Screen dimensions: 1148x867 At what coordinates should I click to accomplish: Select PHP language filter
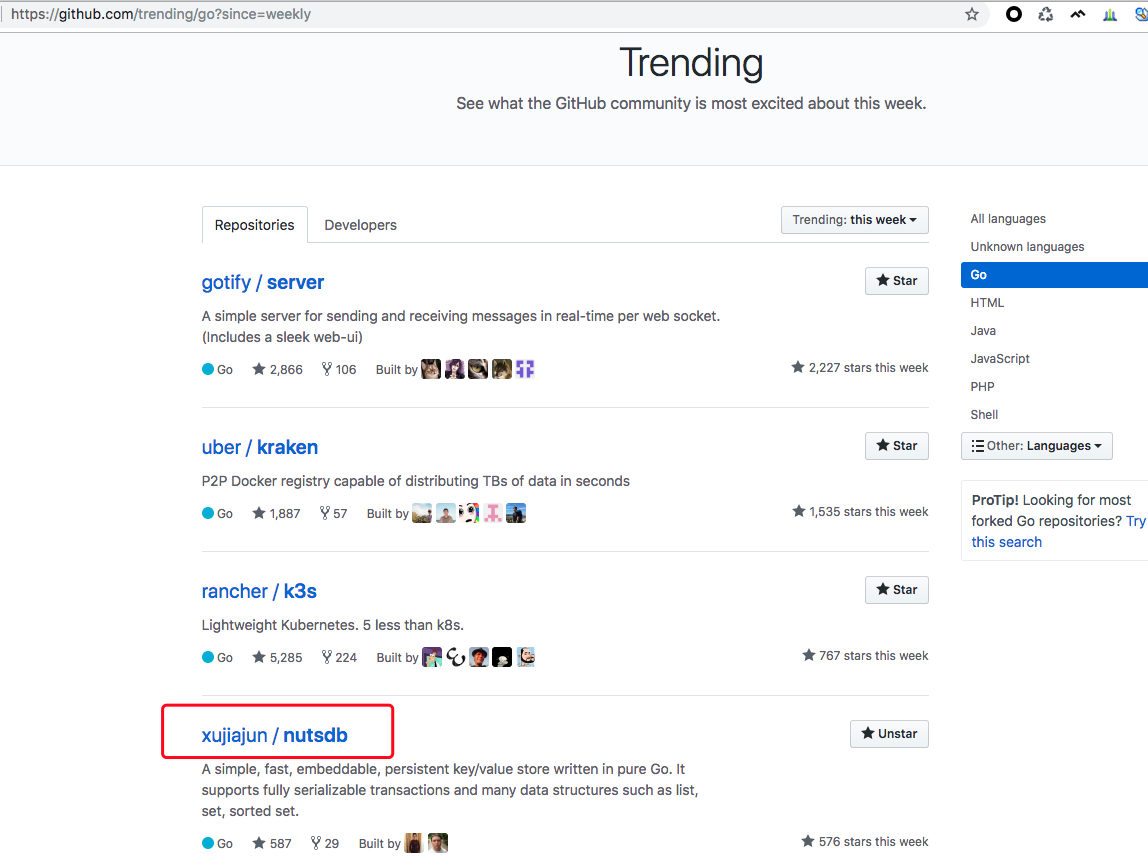pos(983,387)
